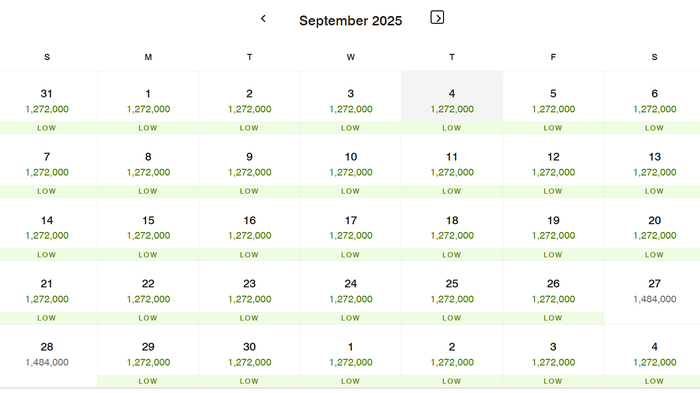Screen dimensions: 700x393
Task: Pick October 1 Wednesday cell
Action: point(351,356)
